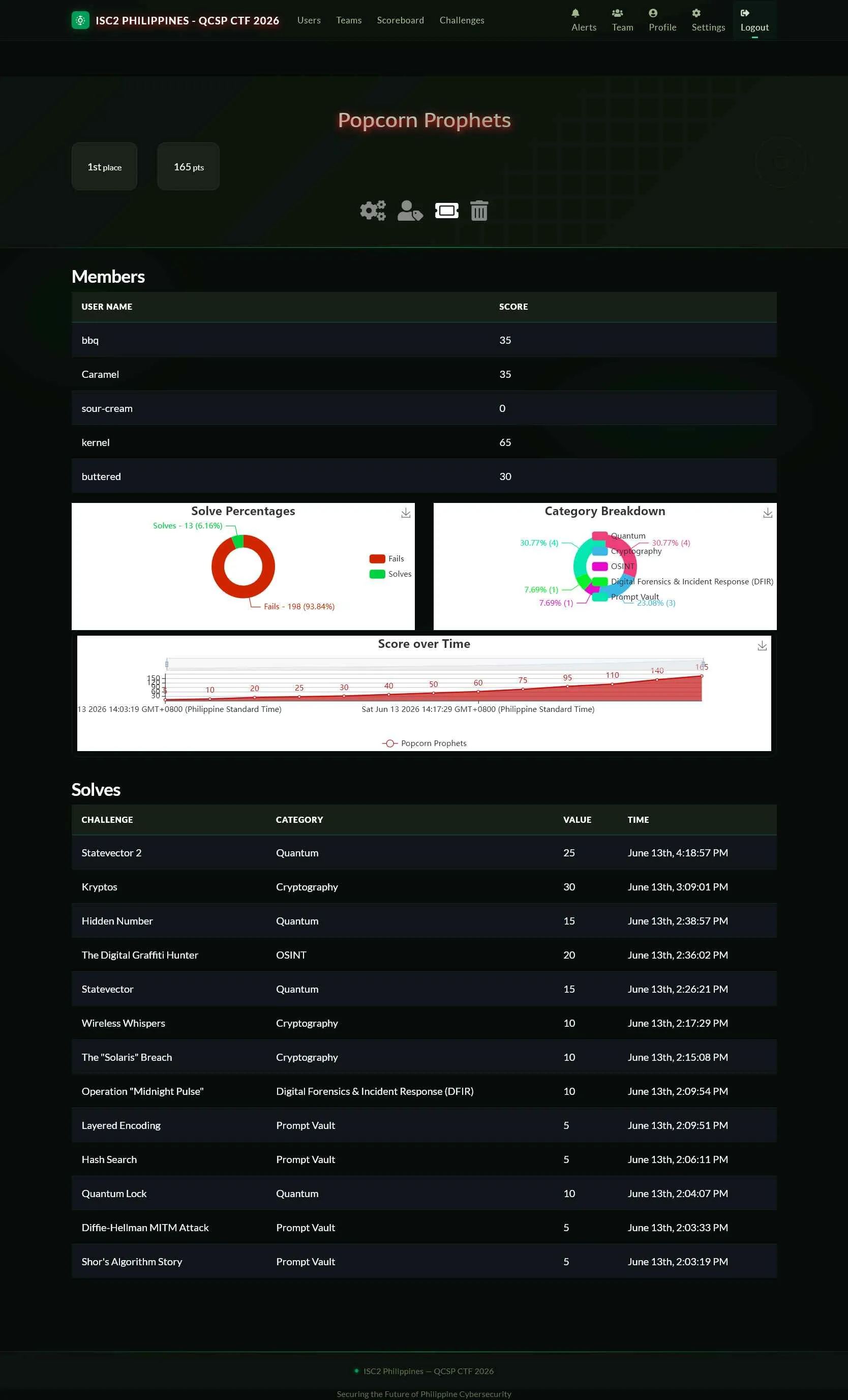Toggle Popcorn Prophets series legend

pos(425,744)
